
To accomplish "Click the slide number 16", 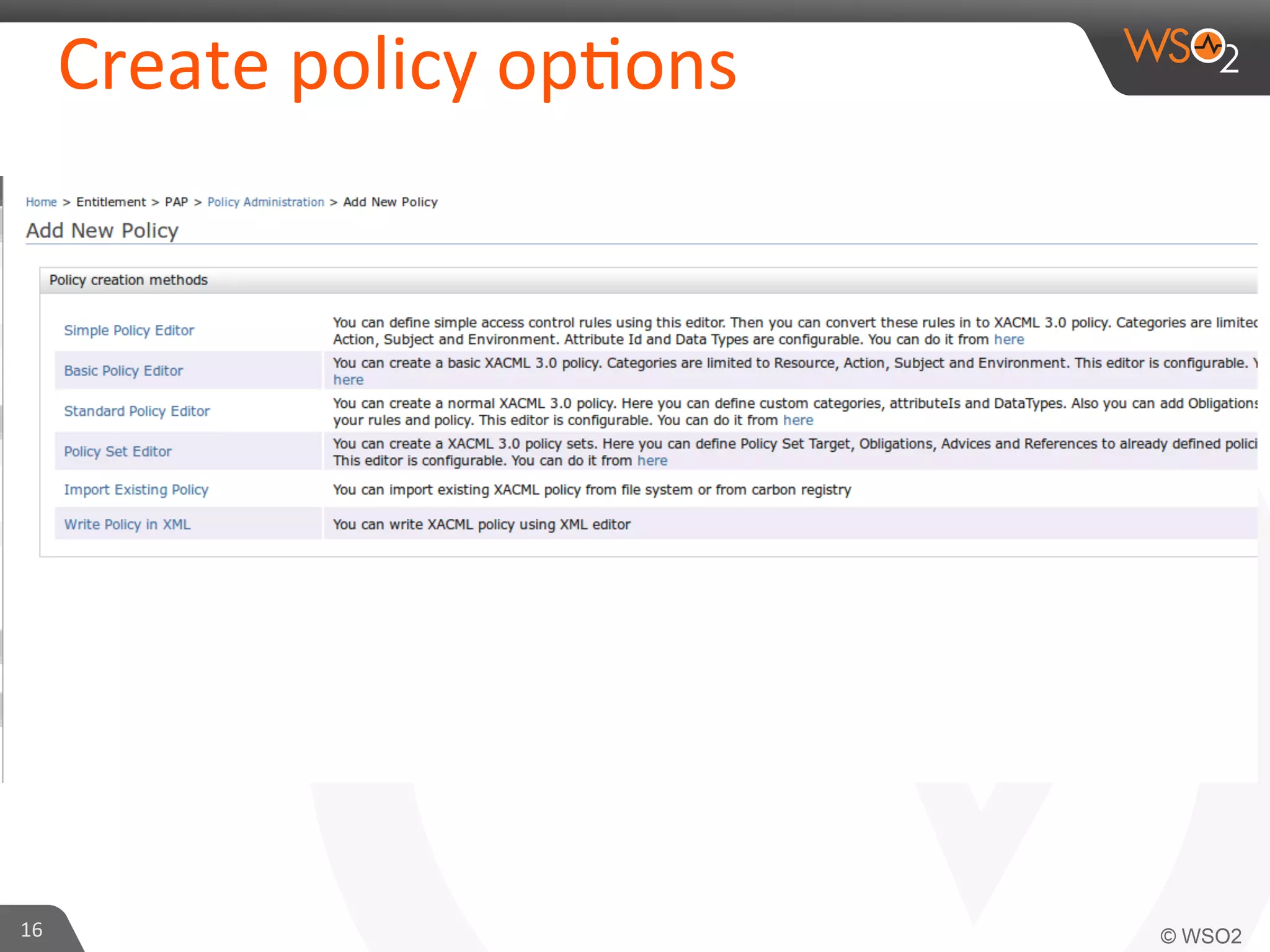I will tap(32, 930).
